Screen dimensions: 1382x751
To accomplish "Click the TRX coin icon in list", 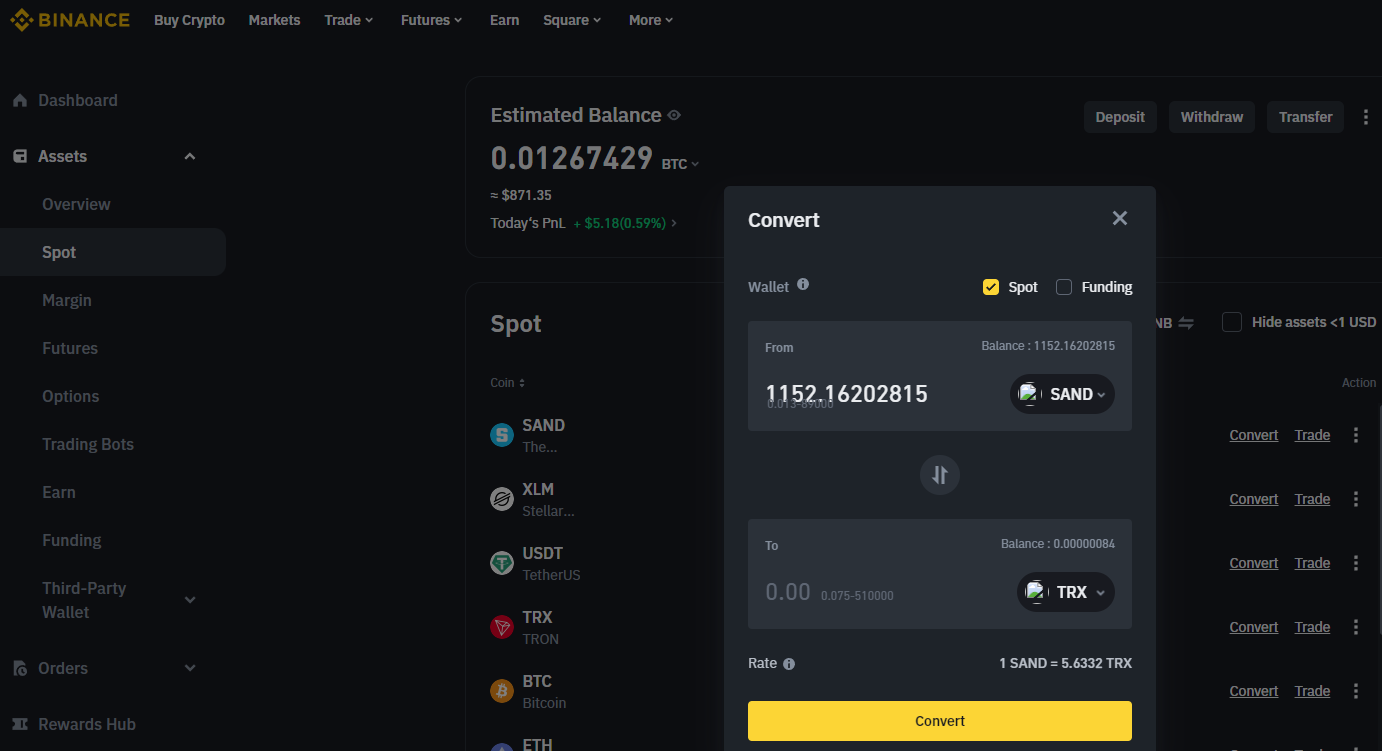I will [x=502, y=627].
